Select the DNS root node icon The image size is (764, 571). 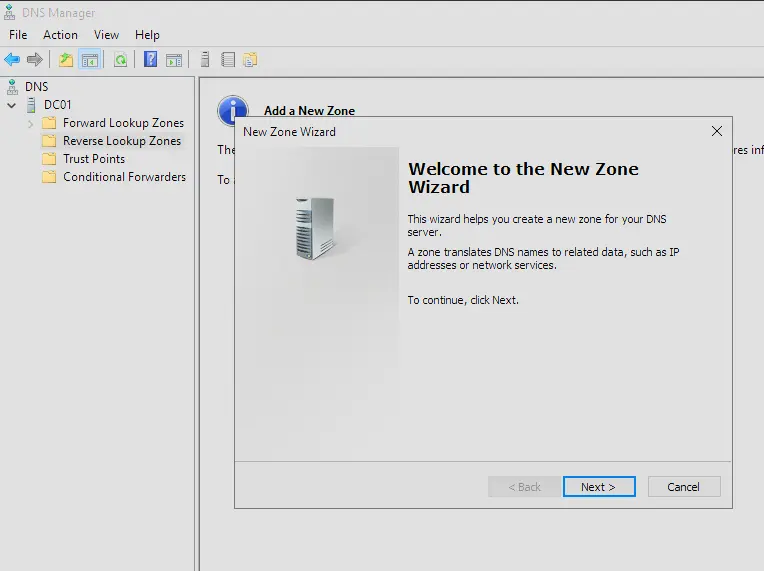point(13,87)
